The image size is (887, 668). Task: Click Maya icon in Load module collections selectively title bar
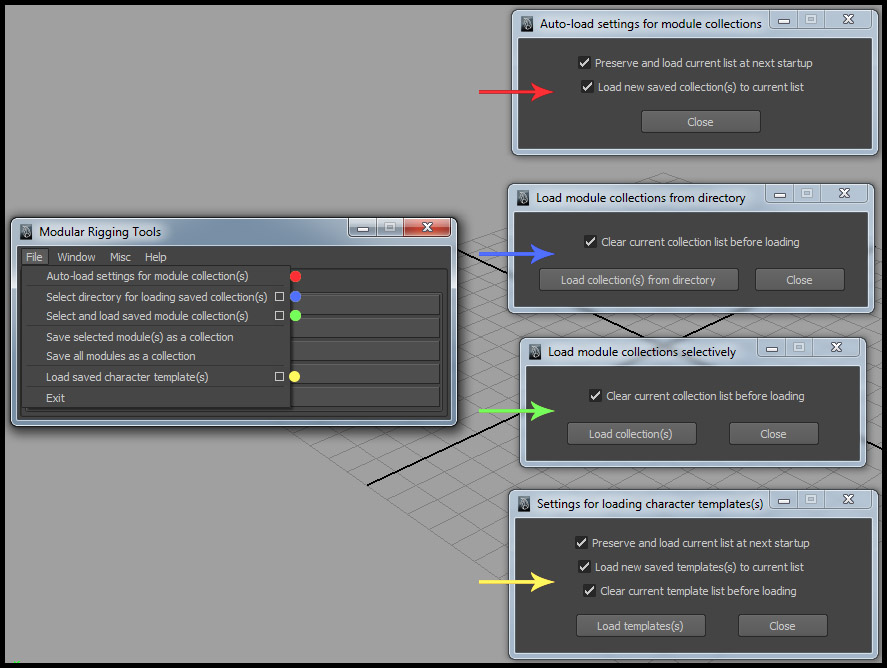tap(535, 352)
